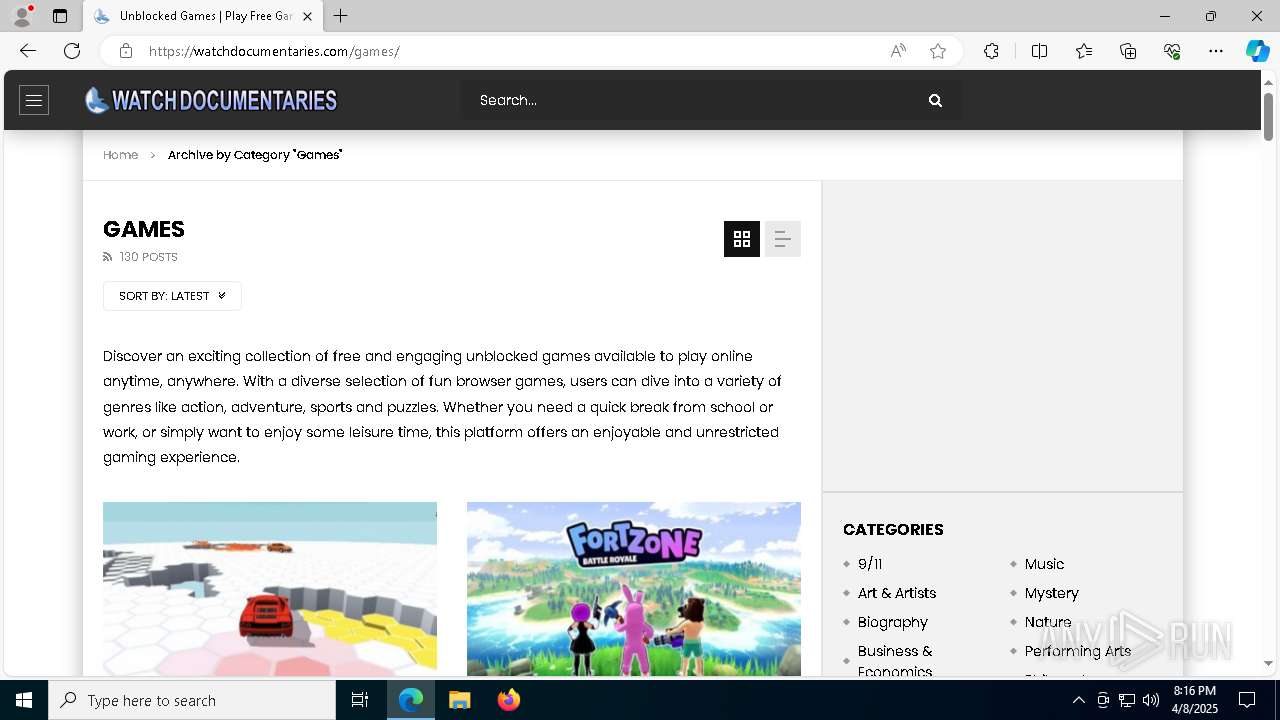1280x720 pixels.
Task: Refresh the current page
Action: click(x=72, y=51)
